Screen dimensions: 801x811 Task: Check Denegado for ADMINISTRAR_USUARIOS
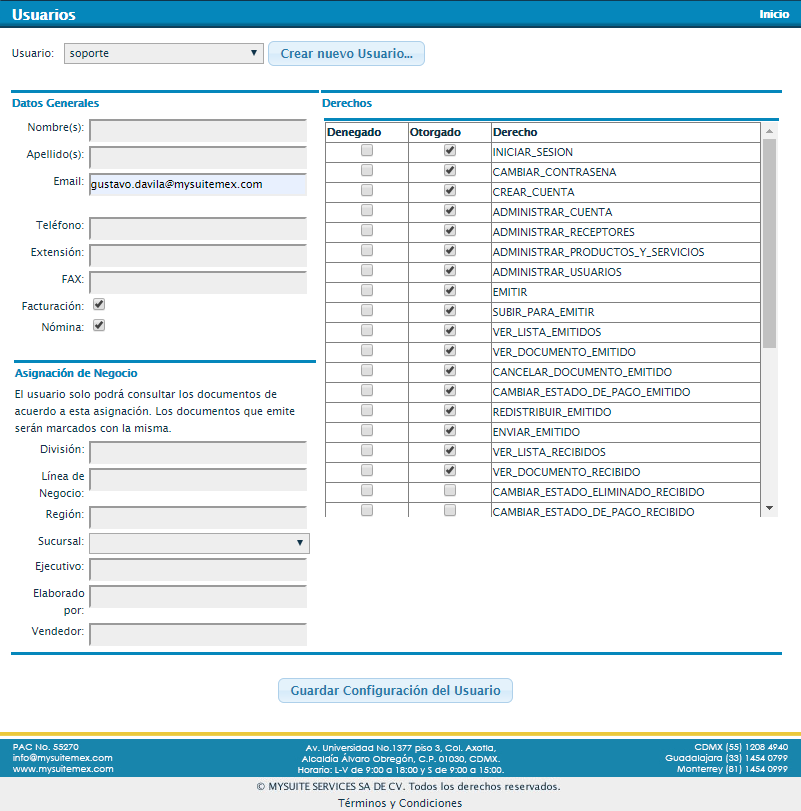367,271
